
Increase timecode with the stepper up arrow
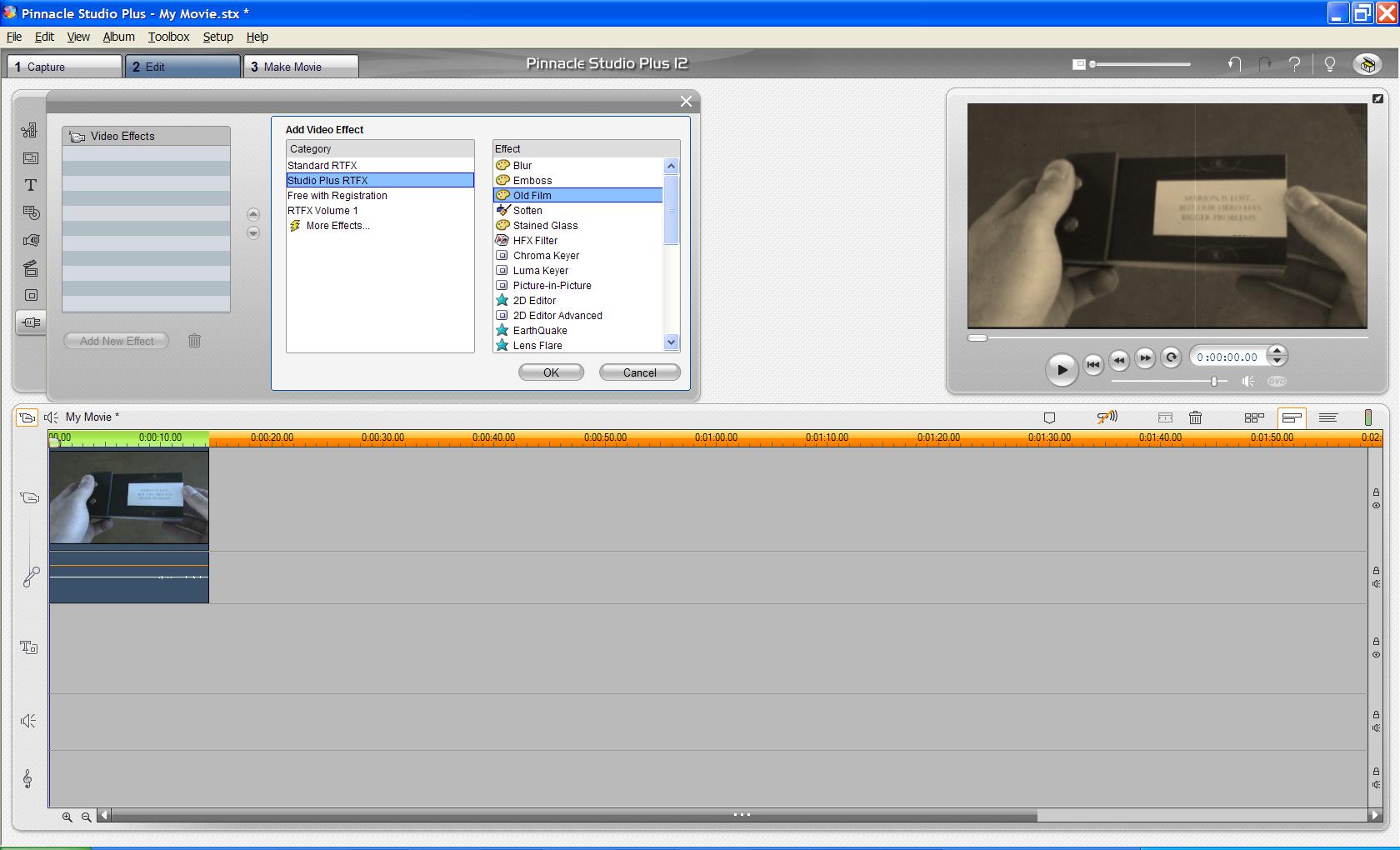(x=1277, y=351)
